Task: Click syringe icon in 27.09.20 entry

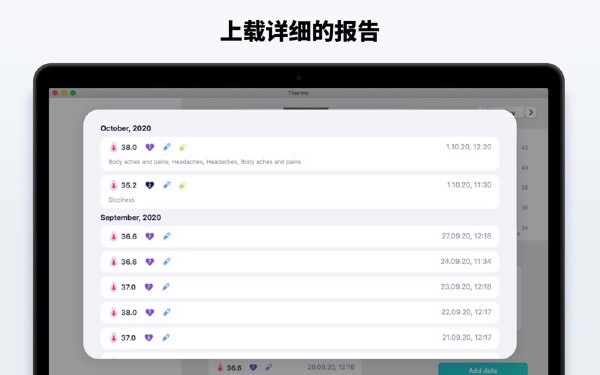Action: pyautogui.click(x=166, y=236)
